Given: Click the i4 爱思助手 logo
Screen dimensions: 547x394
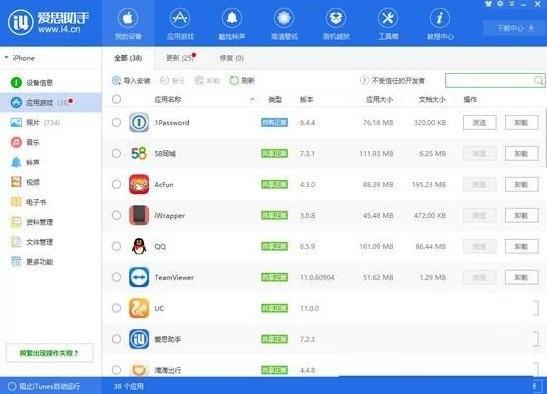Looking at the screenshot, I should 48,23.
